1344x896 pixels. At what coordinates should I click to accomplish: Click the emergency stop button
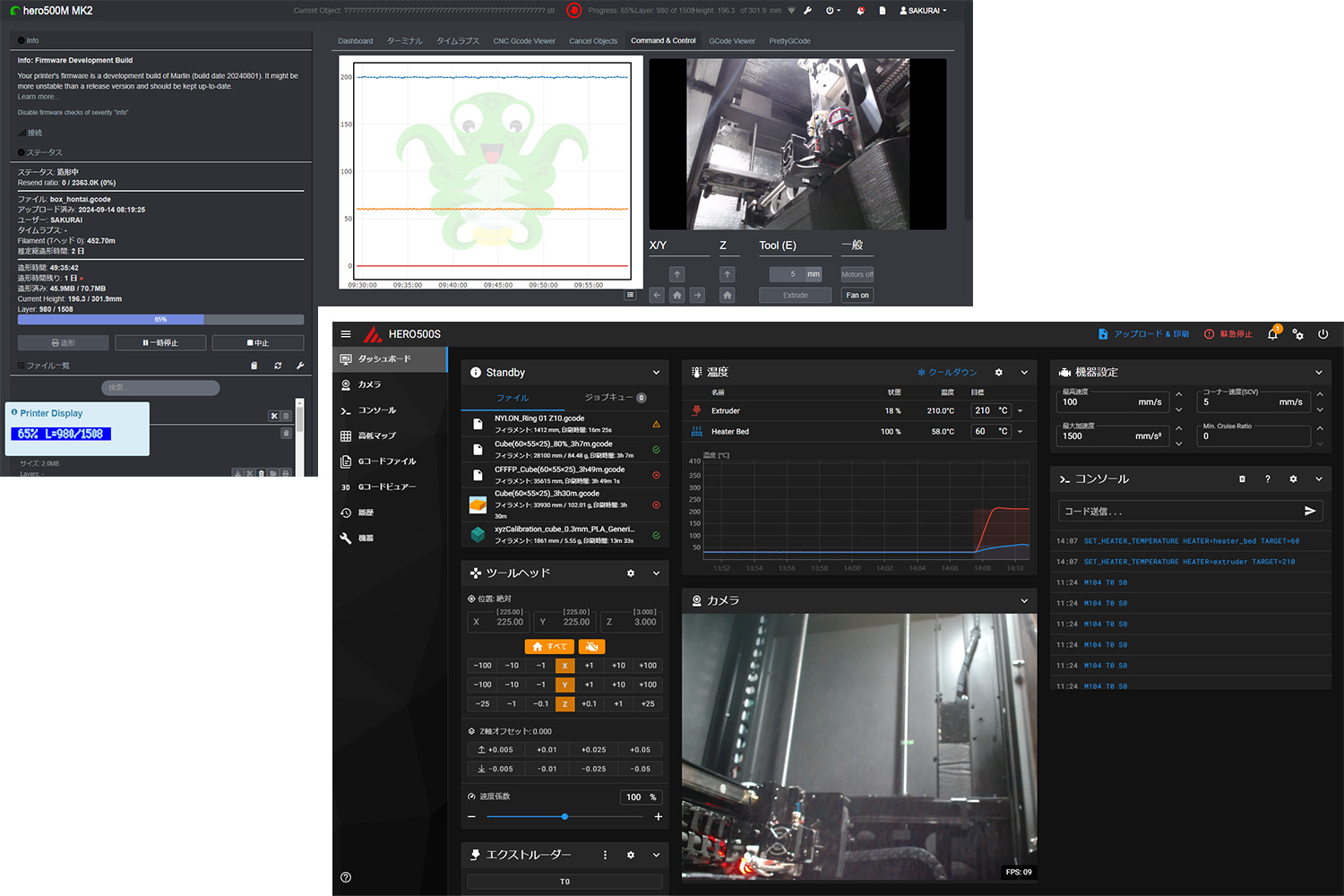[x=1228, y=334]
